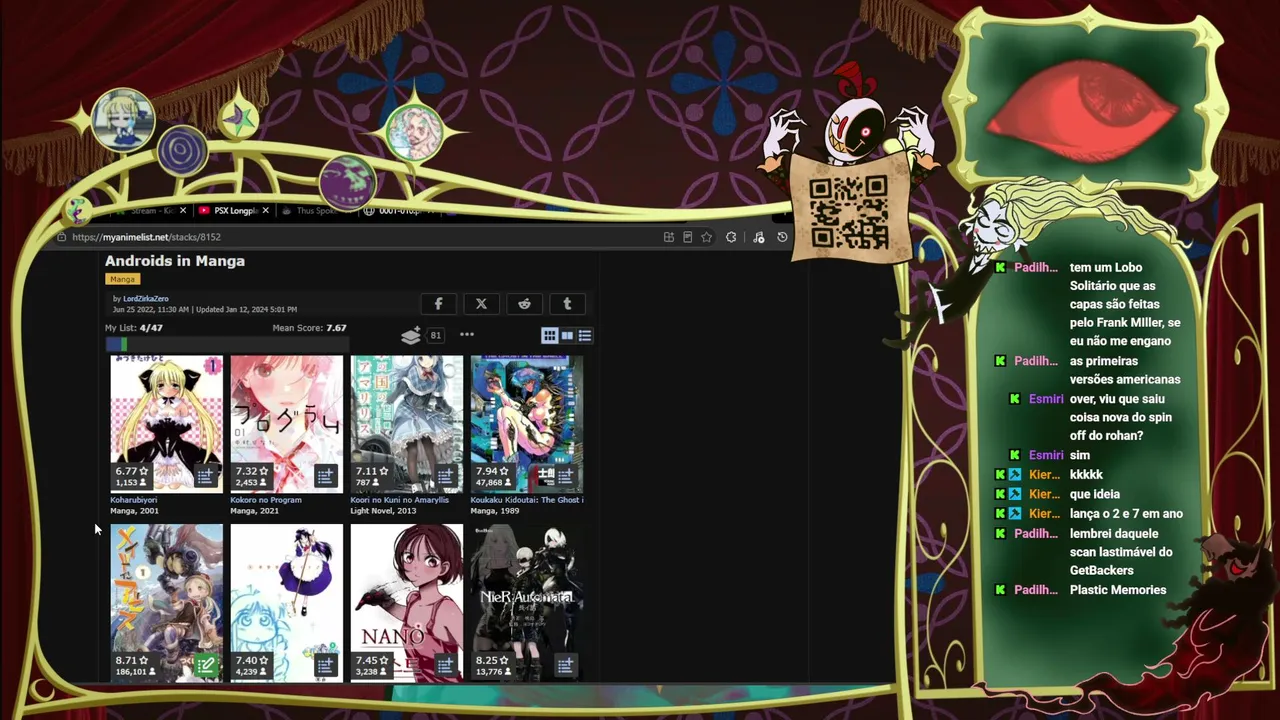Click the 'Mean Score: 7.67' text
The image size is (1280, 720).
coord(309,328)
